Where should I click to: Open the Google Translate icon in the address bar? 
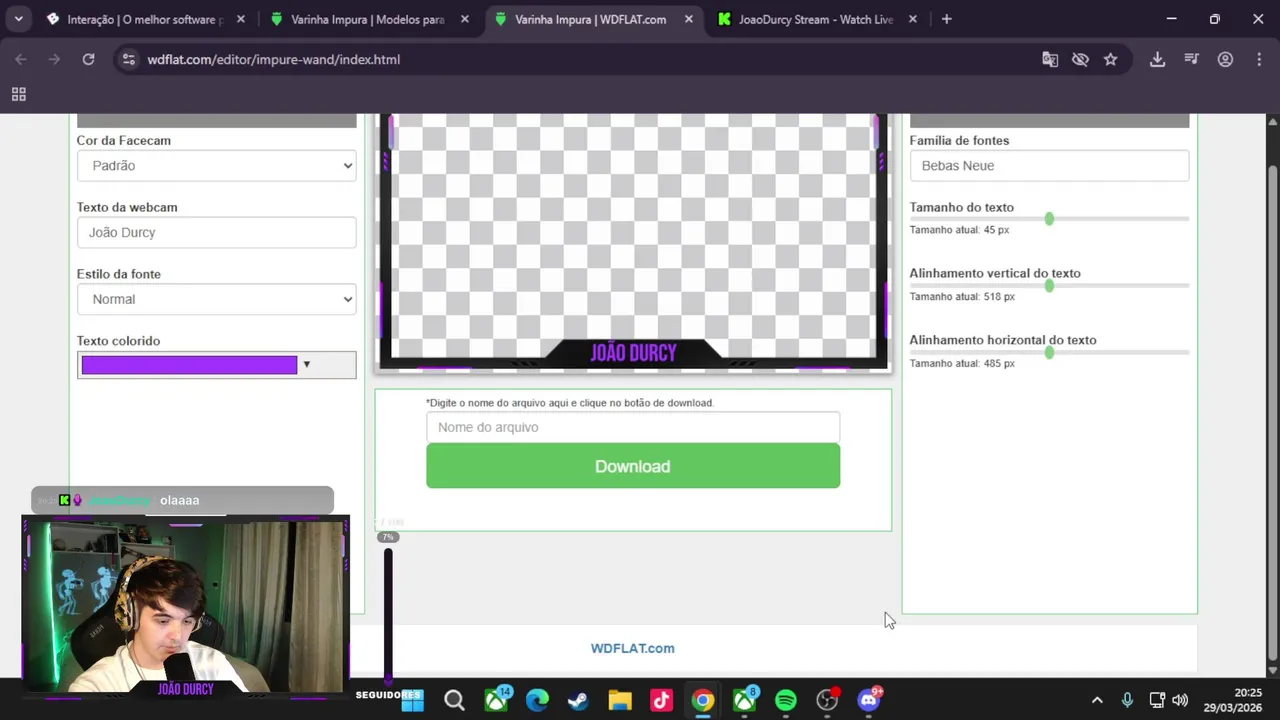[x=1050, y=60]
